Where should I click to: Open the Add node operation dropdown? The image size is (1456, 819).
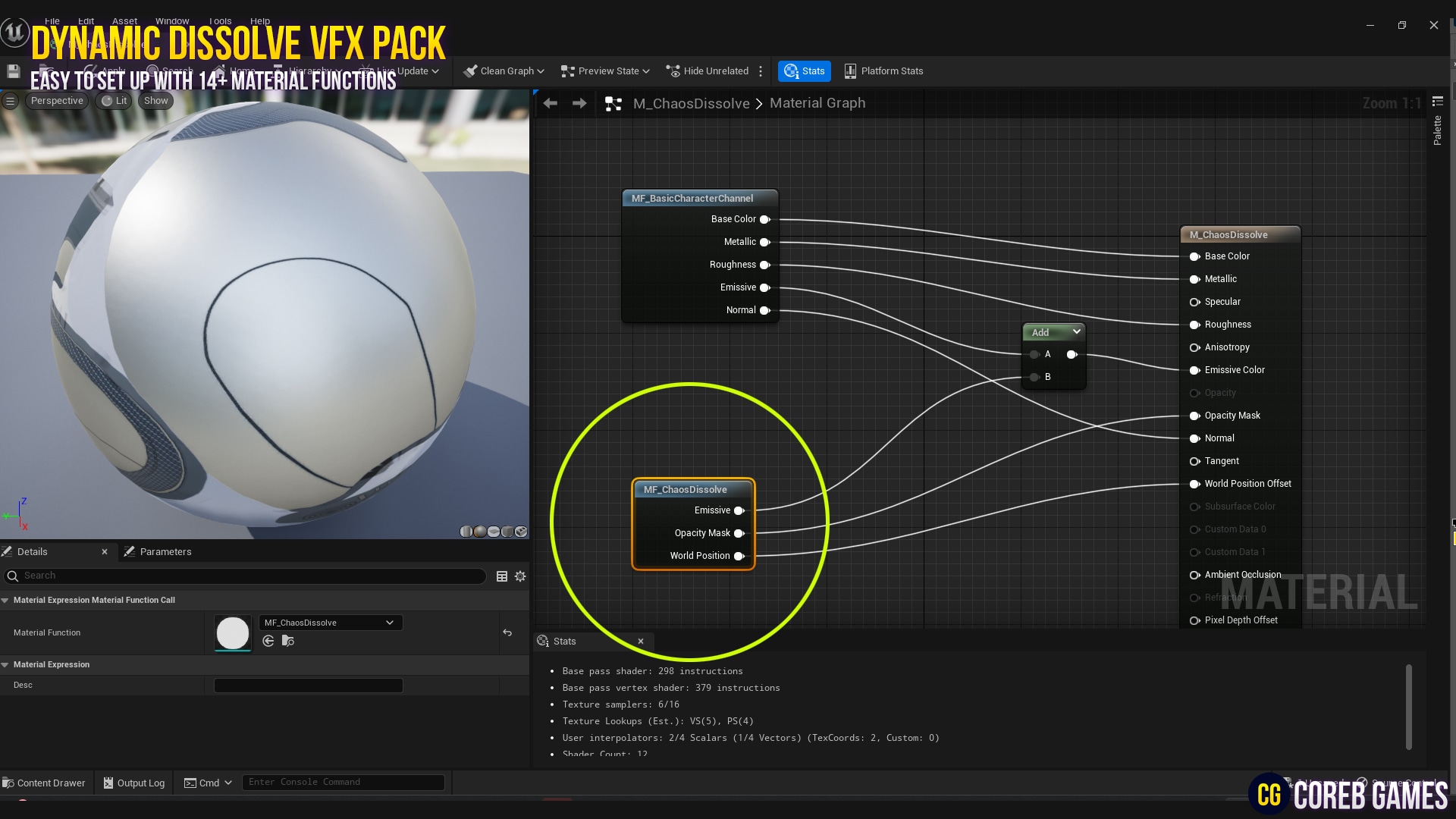pyautogui.click(x=1076, y=332)
